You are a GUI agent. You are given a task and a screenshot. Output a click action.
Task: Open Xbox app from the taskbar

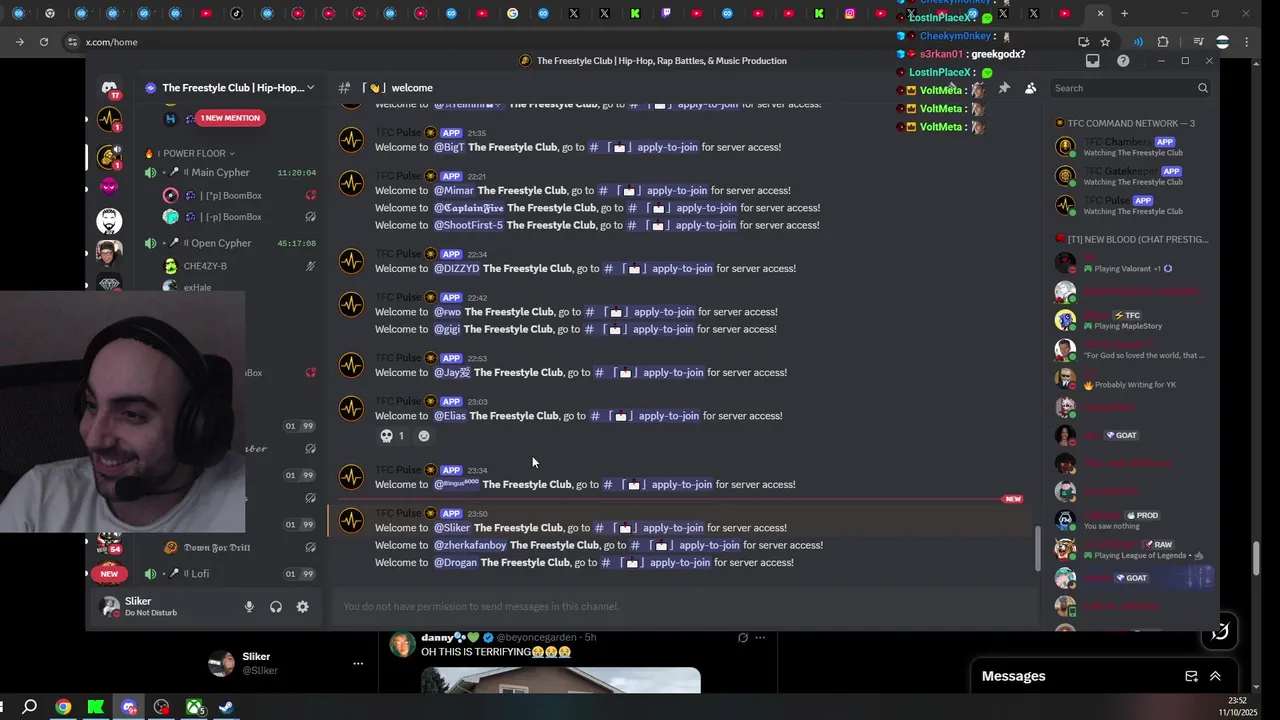click(x=194, y=707)
